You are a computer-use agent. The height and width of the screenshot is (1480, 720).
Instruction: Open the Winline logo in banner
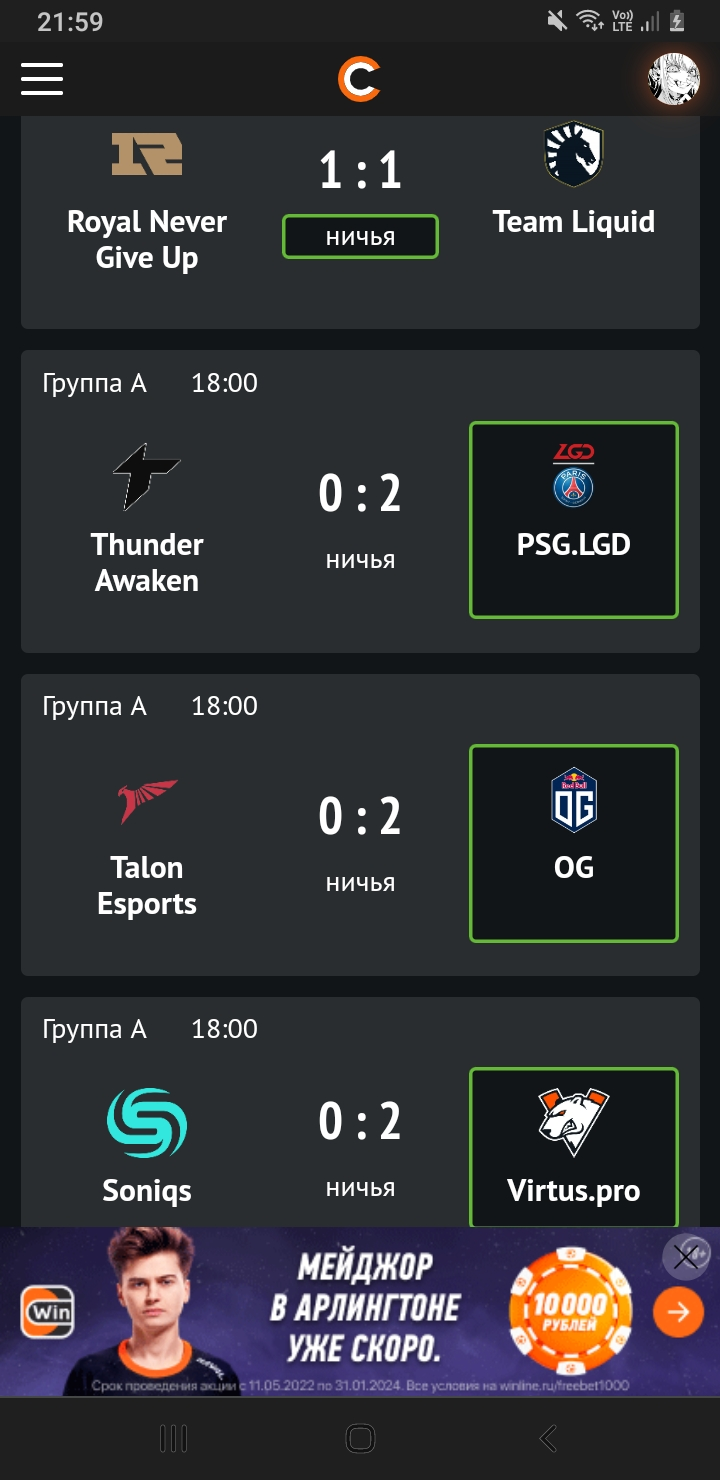48,1312
